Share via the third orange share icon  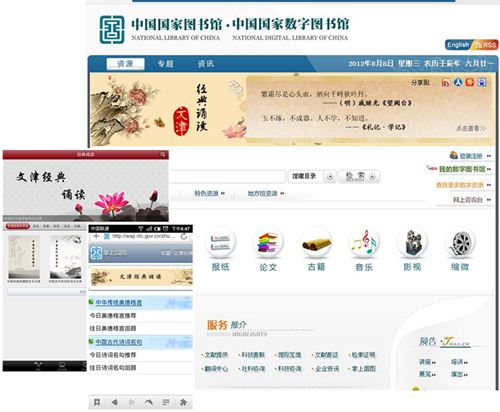tap(470, 82)
